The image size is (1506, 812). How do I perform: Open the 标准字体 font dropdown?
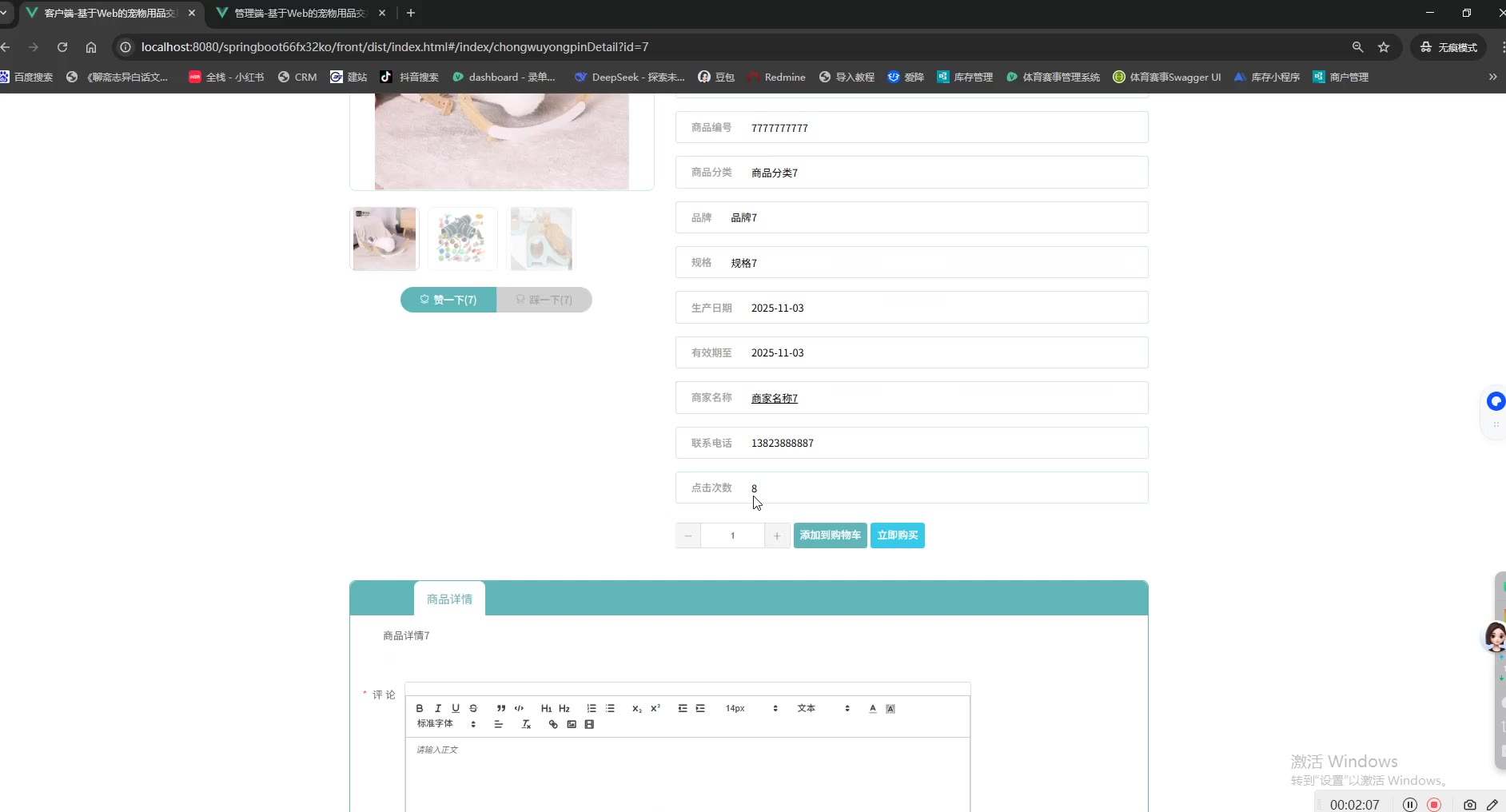pos(446,724)
